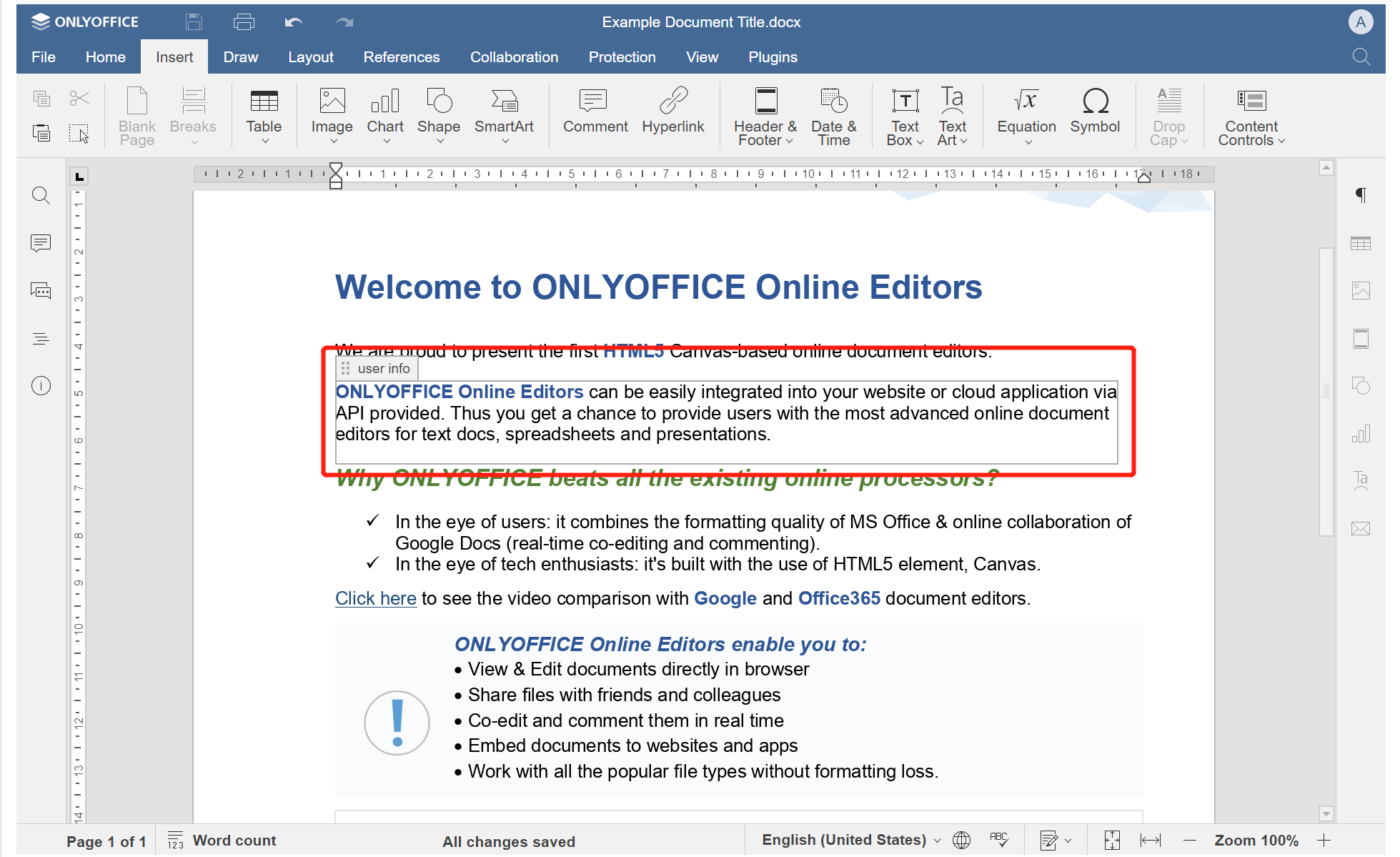1400x857 pixels.
Task: Insert a Blank Page
Action: [136, 117]
